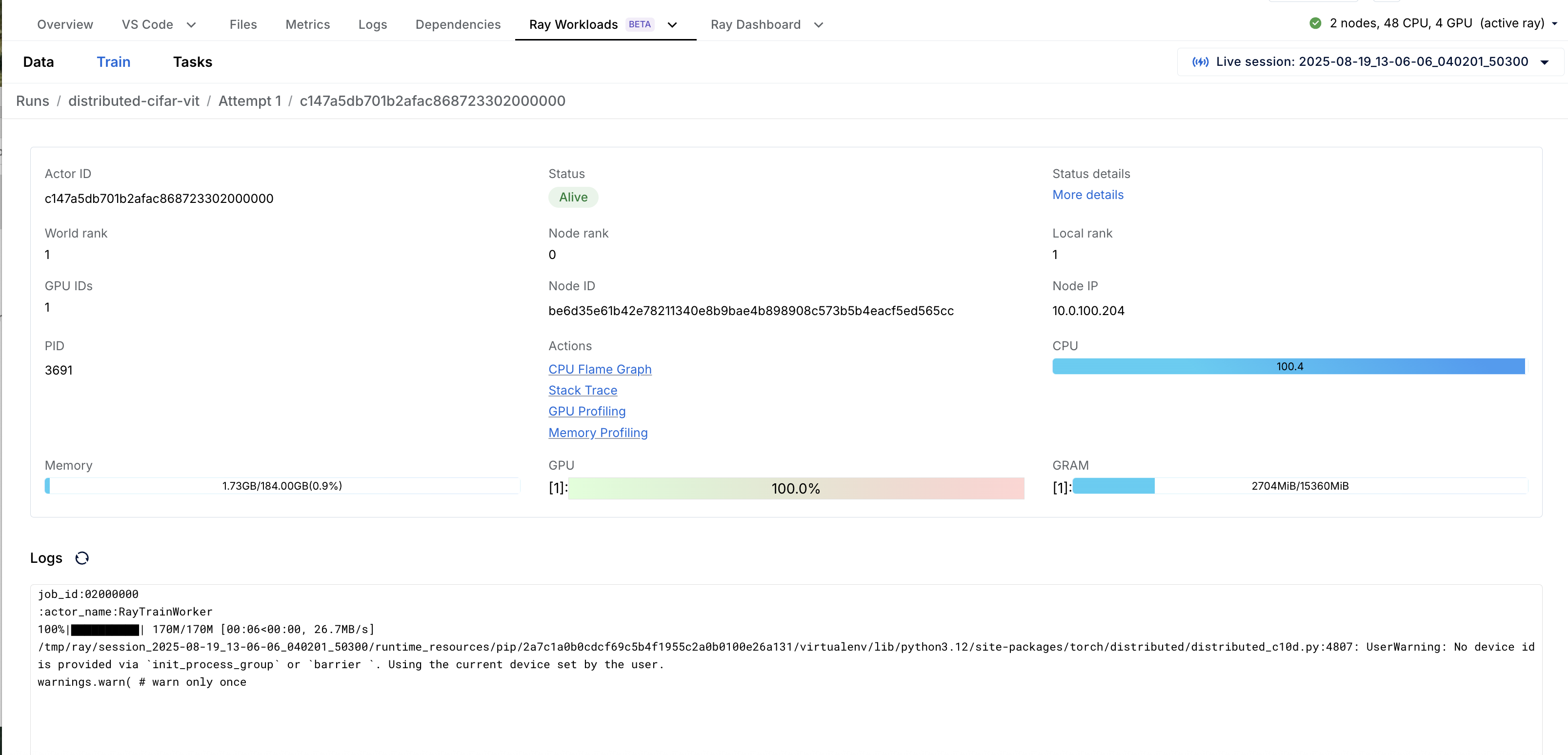
Task: Open the Ray Workloads dropdown chevron
Action: [x=672, y=25]
